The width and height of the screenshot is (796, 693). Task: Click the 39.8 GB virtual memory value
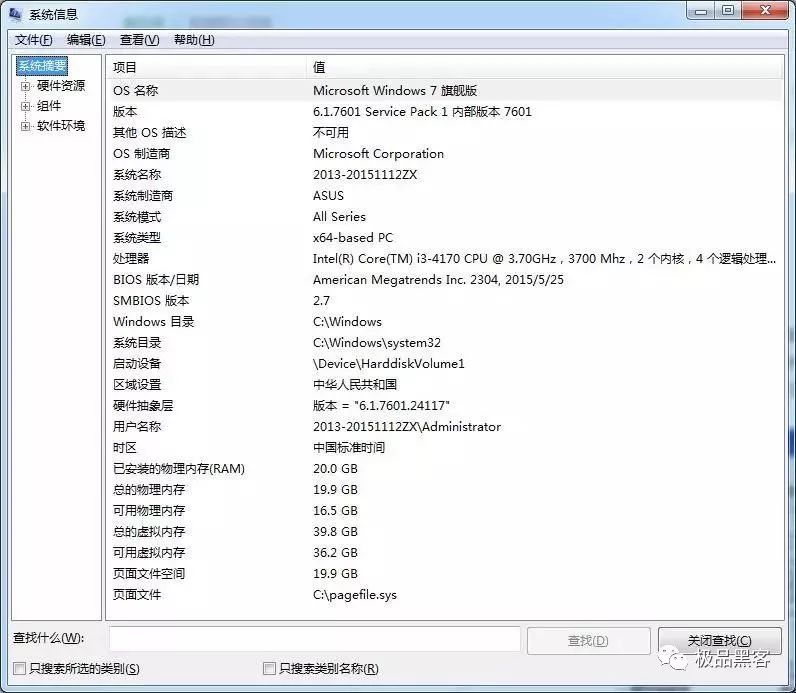click(x=335, y=532)
